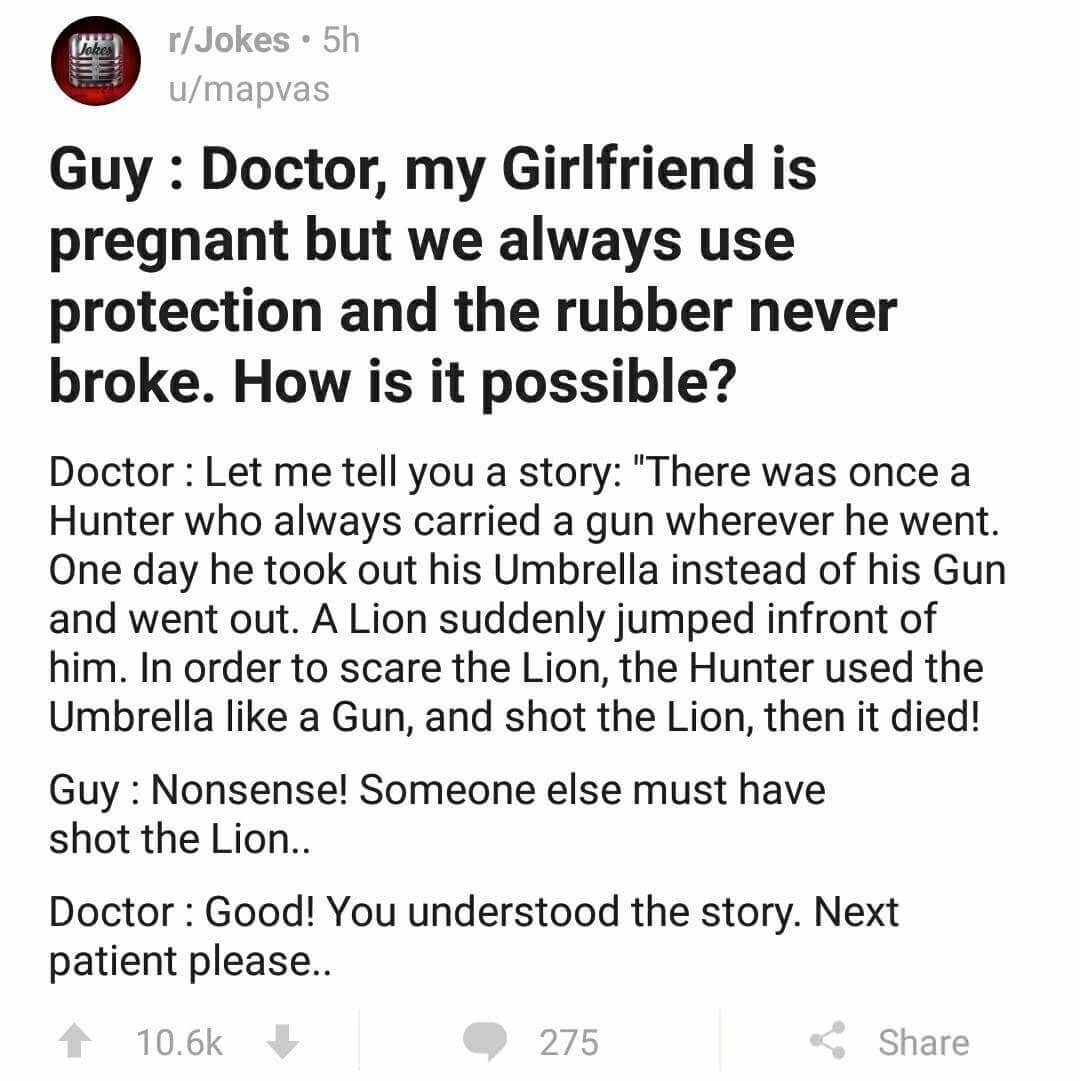Click the 10.6k vote score
The width and height of the screenshot is (1080, 1081).
click(180, 1042)
